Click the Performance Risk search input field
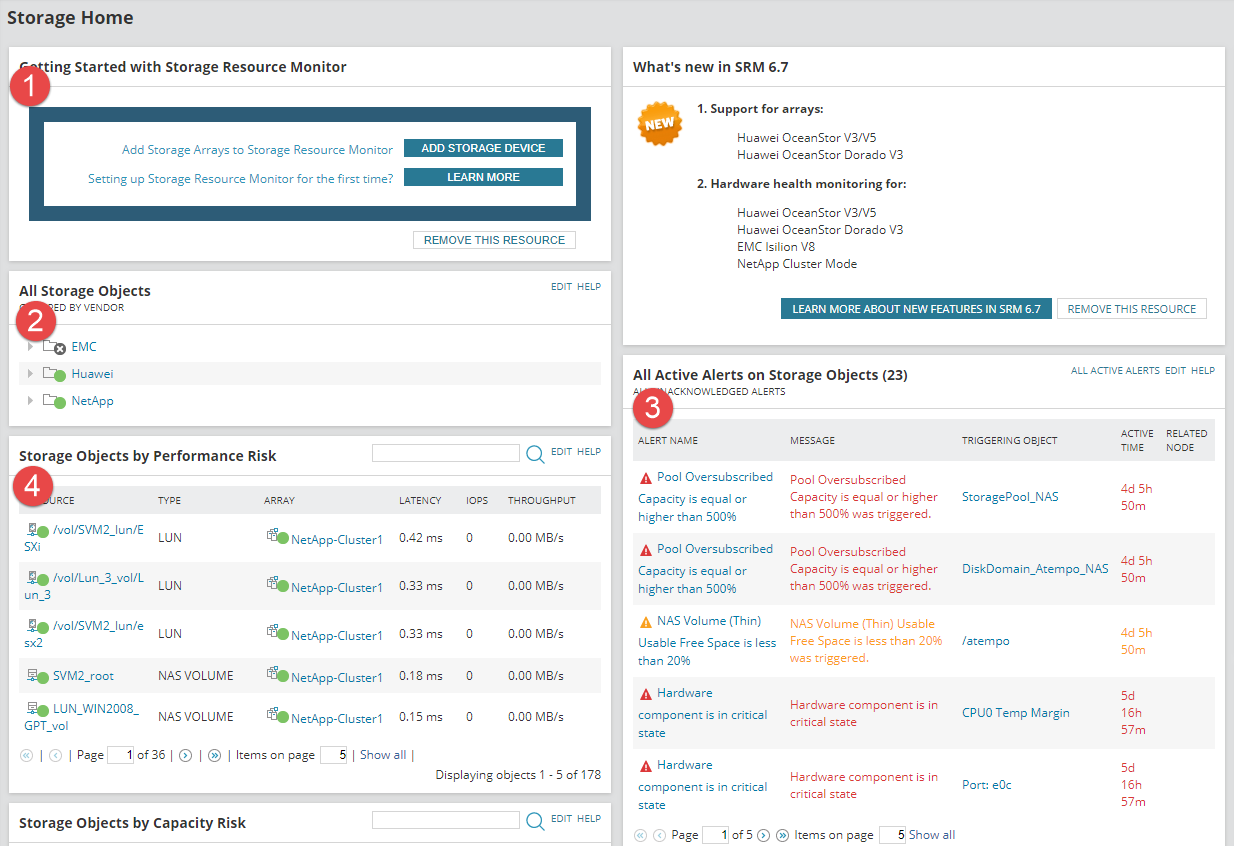Viewport: 1234px width, 846px height. (446, 454)
